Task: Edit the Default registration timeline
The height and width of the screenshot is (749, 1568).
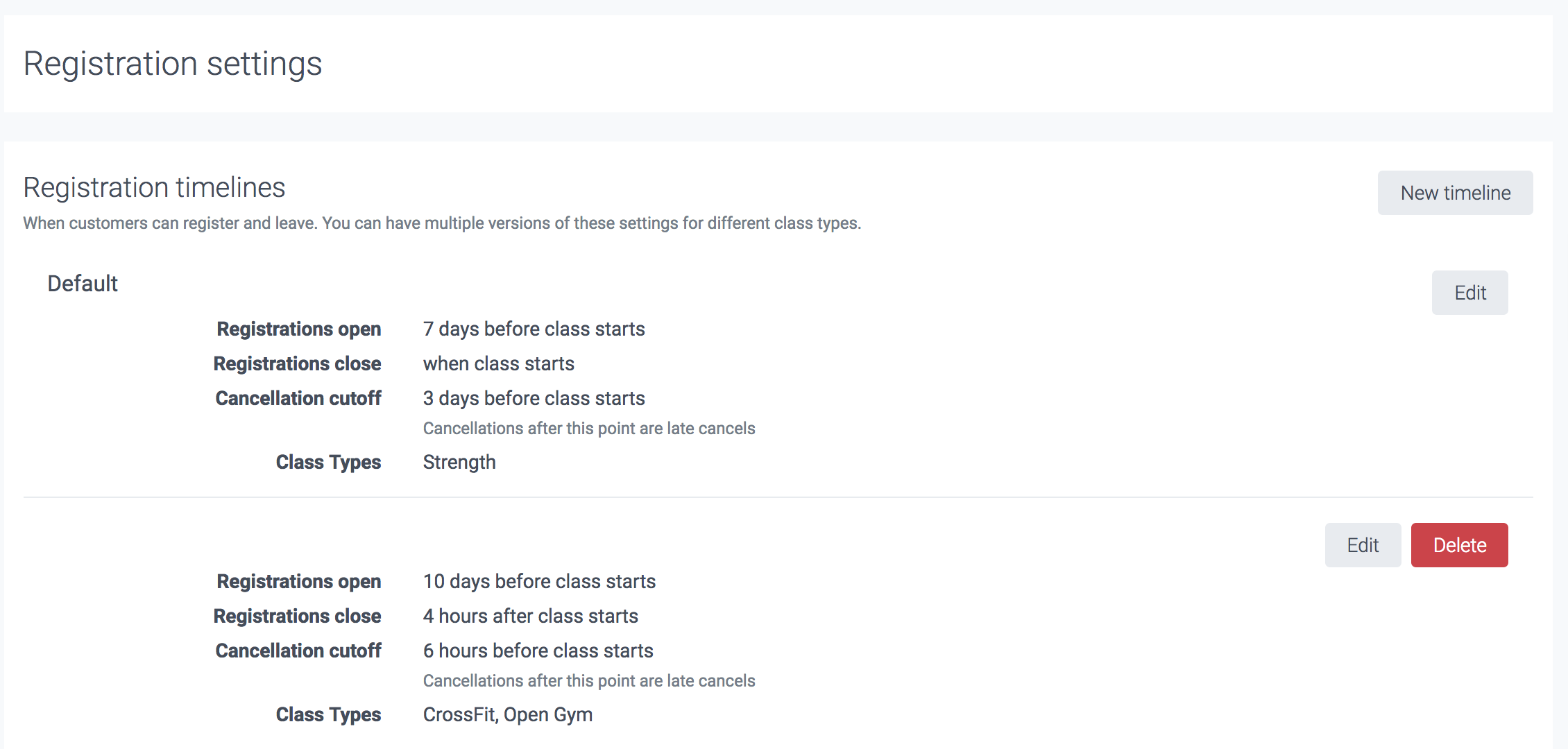Action: coord(1469,293)
